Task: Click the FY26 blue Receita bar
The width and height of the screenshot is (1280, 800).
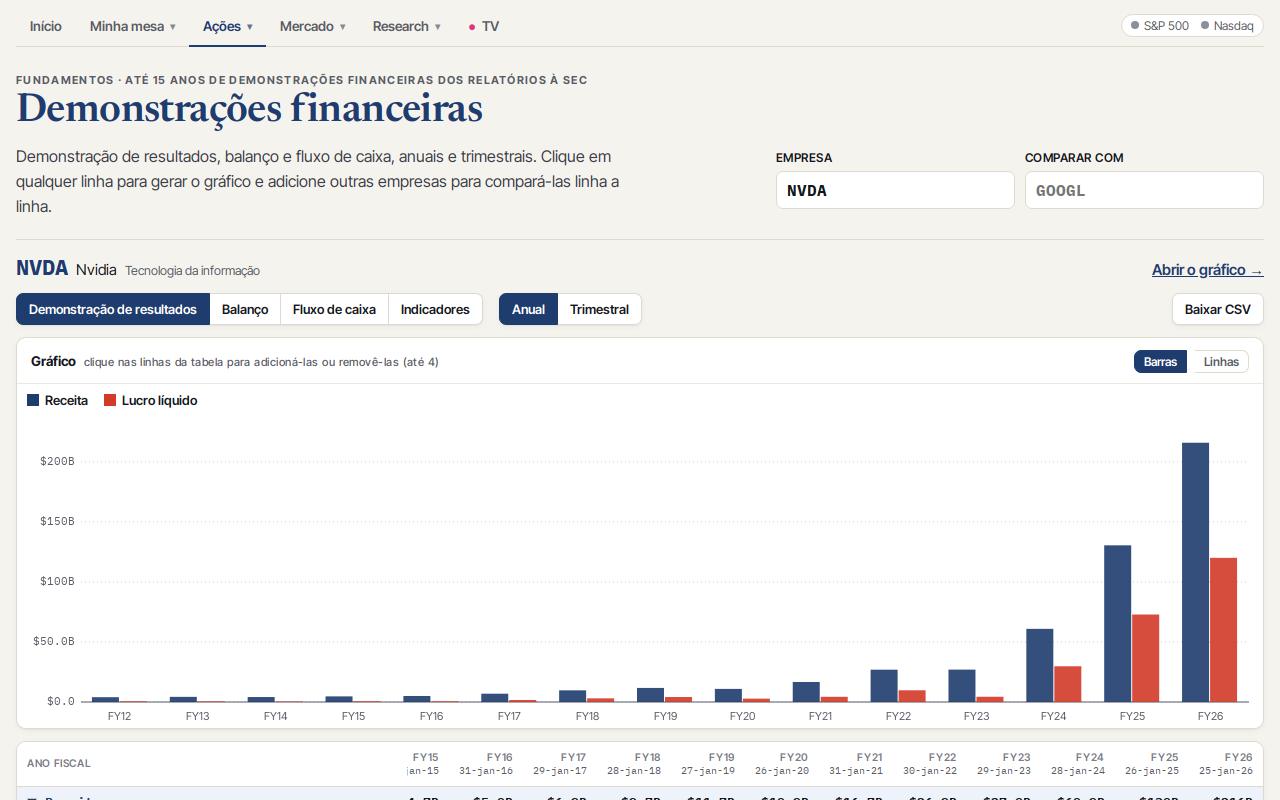Action: pos(1195,572)
